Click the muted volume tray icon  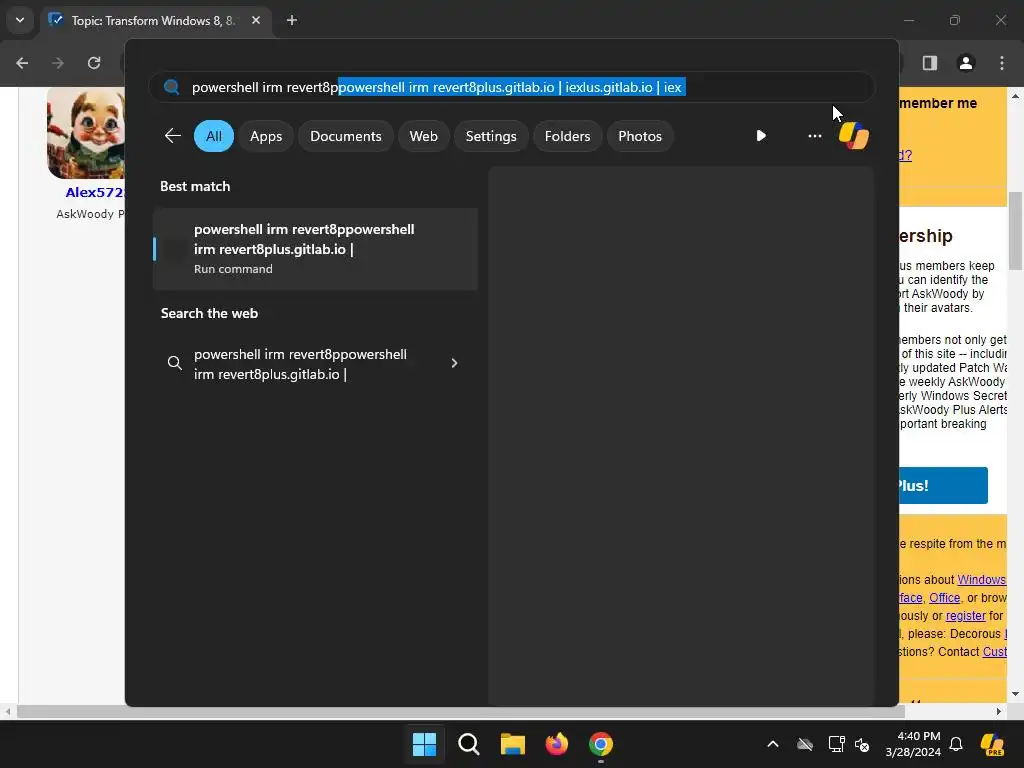862,744
